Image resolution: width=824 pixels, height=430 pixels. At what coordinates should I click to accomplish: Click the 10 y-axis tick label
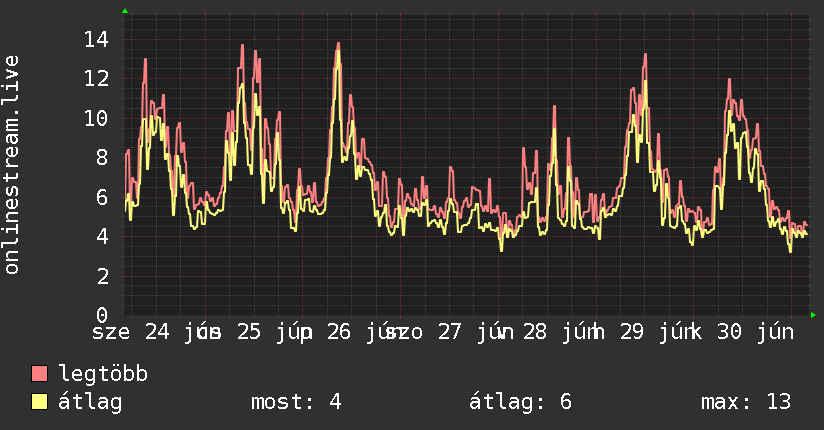click(x=96, y=118)
